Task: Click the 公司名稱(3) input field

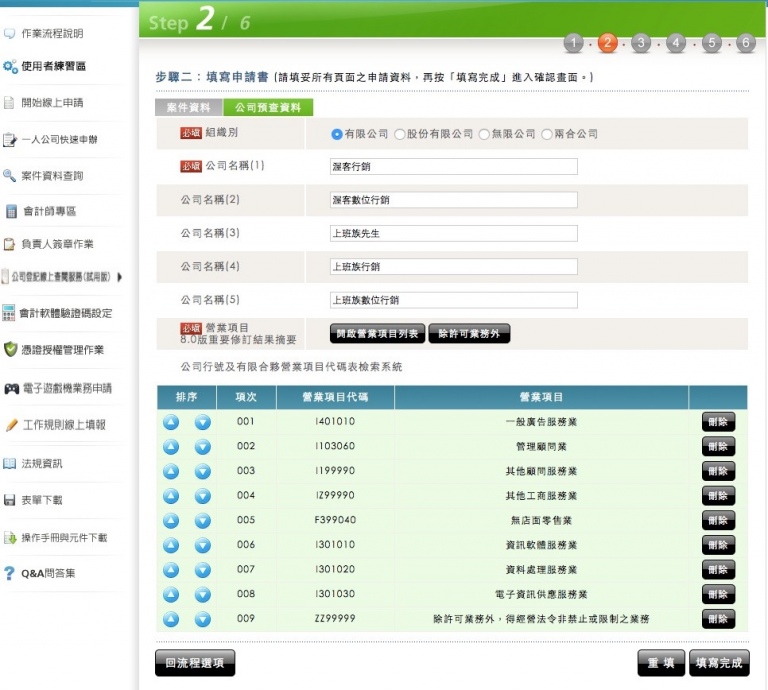Action: coord(453,233)
